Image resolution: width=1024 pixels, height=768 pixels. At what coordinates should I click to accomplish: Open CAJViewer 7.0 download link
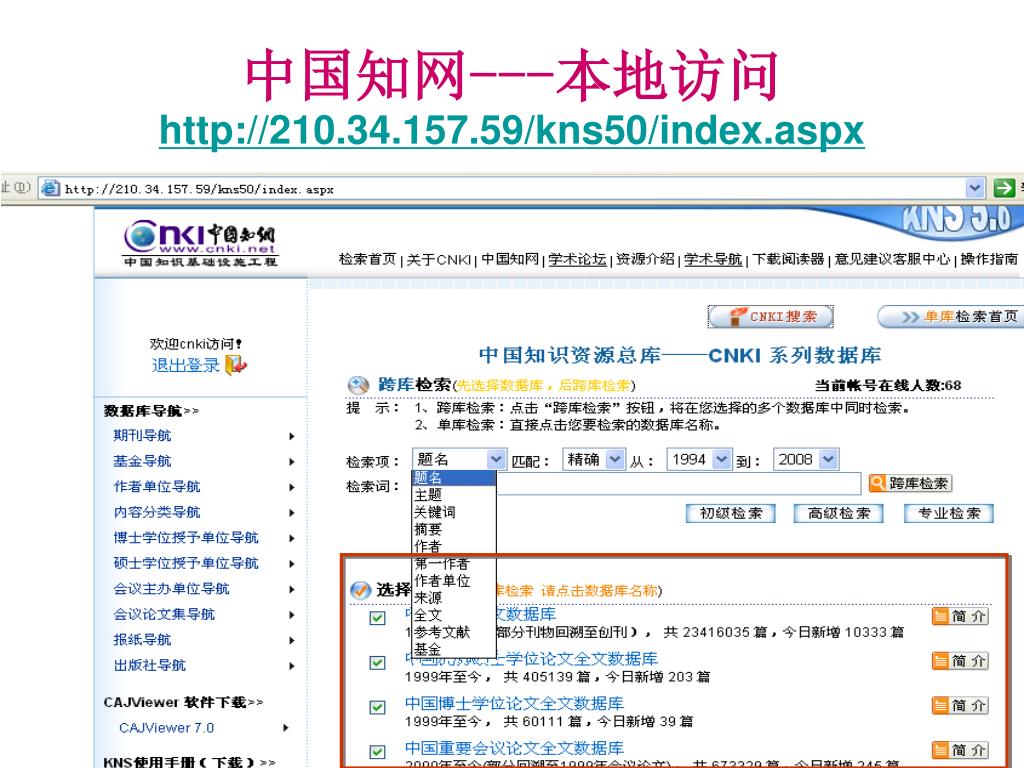coord(167,728)
